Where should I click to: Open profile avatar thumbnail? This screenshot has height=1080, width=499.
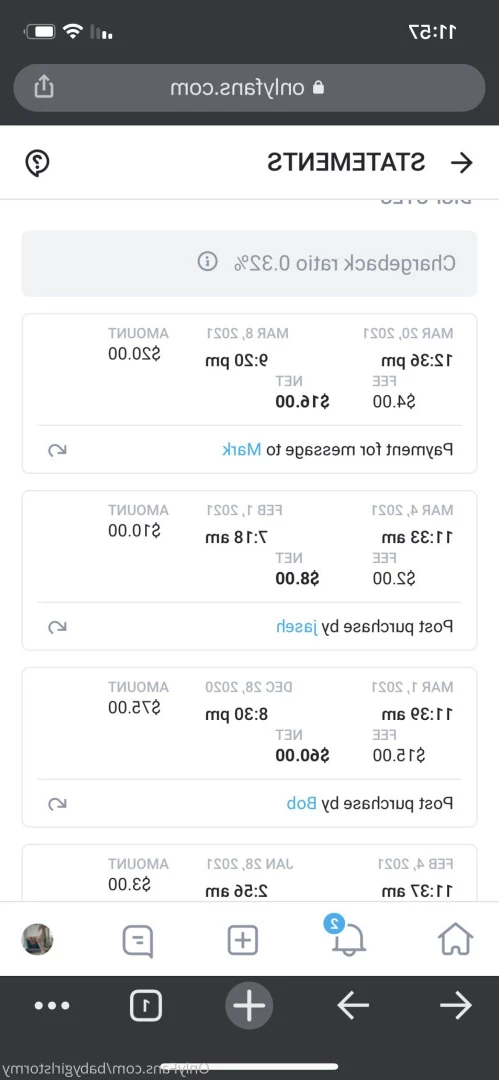(x=37, y=939)
